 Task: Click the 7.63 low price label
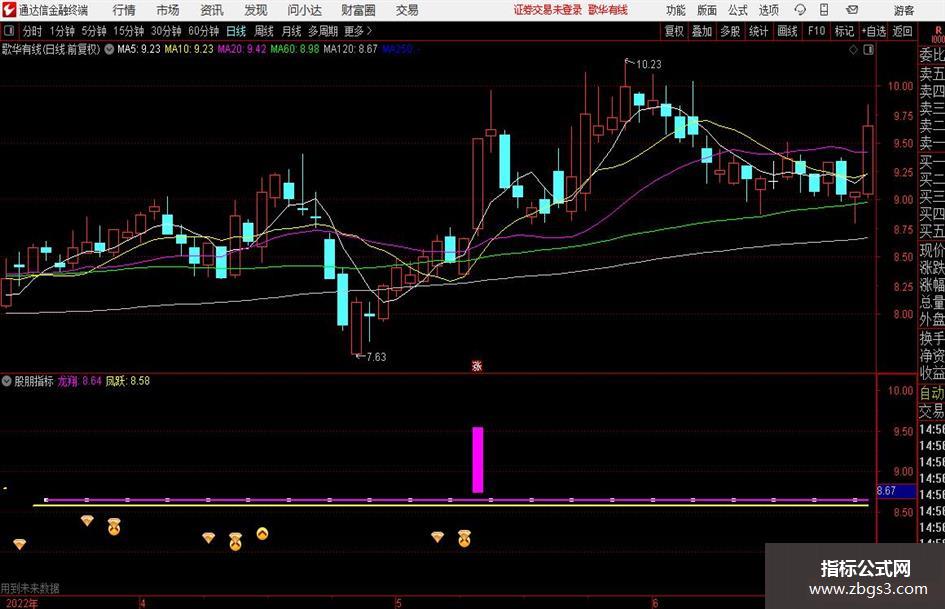(376, 357)
